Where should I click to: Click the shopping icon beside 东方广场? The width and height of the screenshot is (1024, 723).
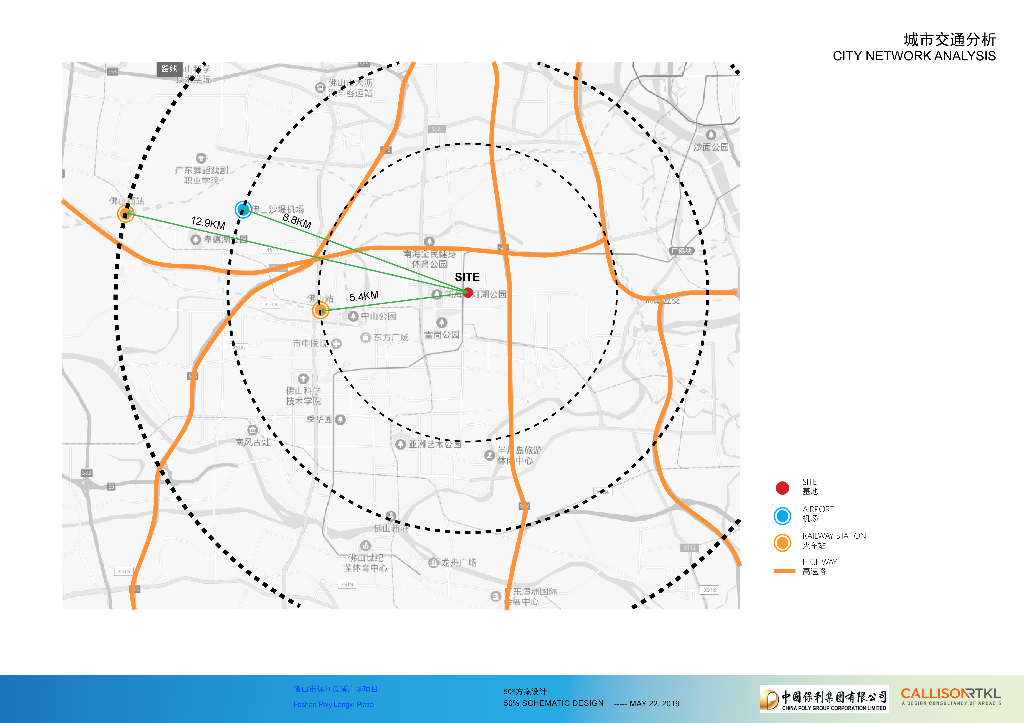coord(366,338)
